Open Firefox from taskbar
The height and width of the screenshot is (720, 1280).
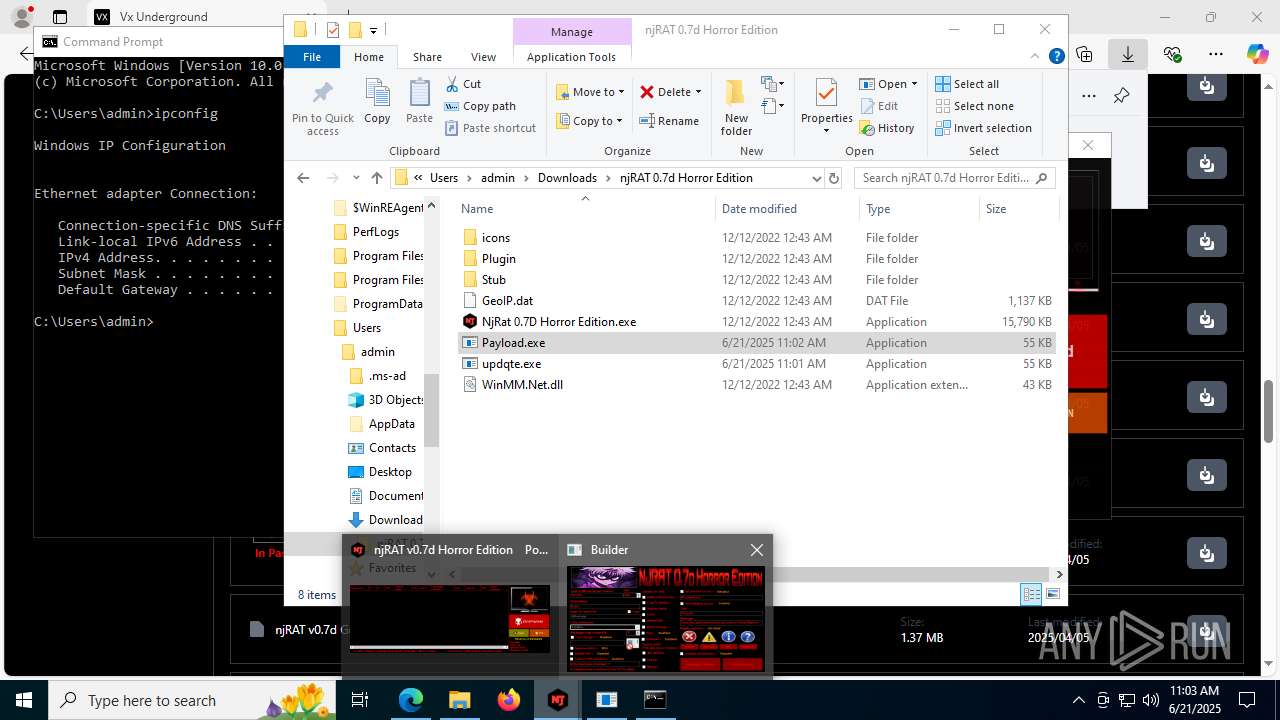coord(509,700)
